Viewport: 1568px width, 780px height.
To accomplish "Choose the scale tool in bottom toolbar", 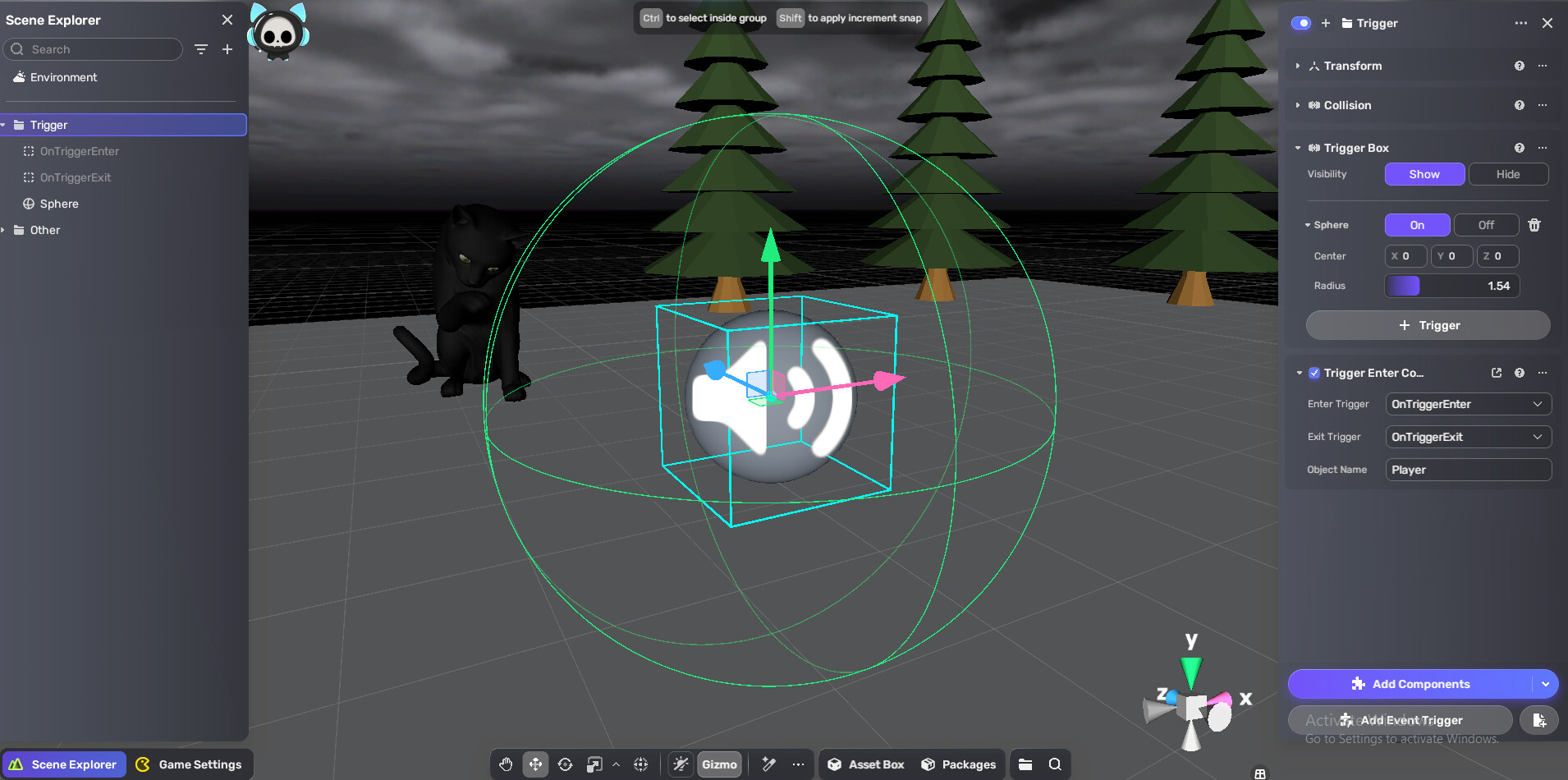I will 594,764.
